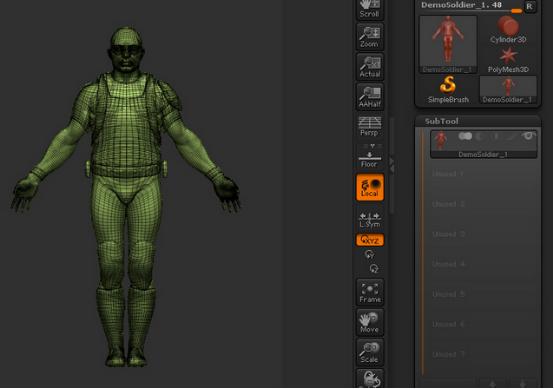Click the Unused 6 subtool slot

pyautogui.click(x=483, y=324)
